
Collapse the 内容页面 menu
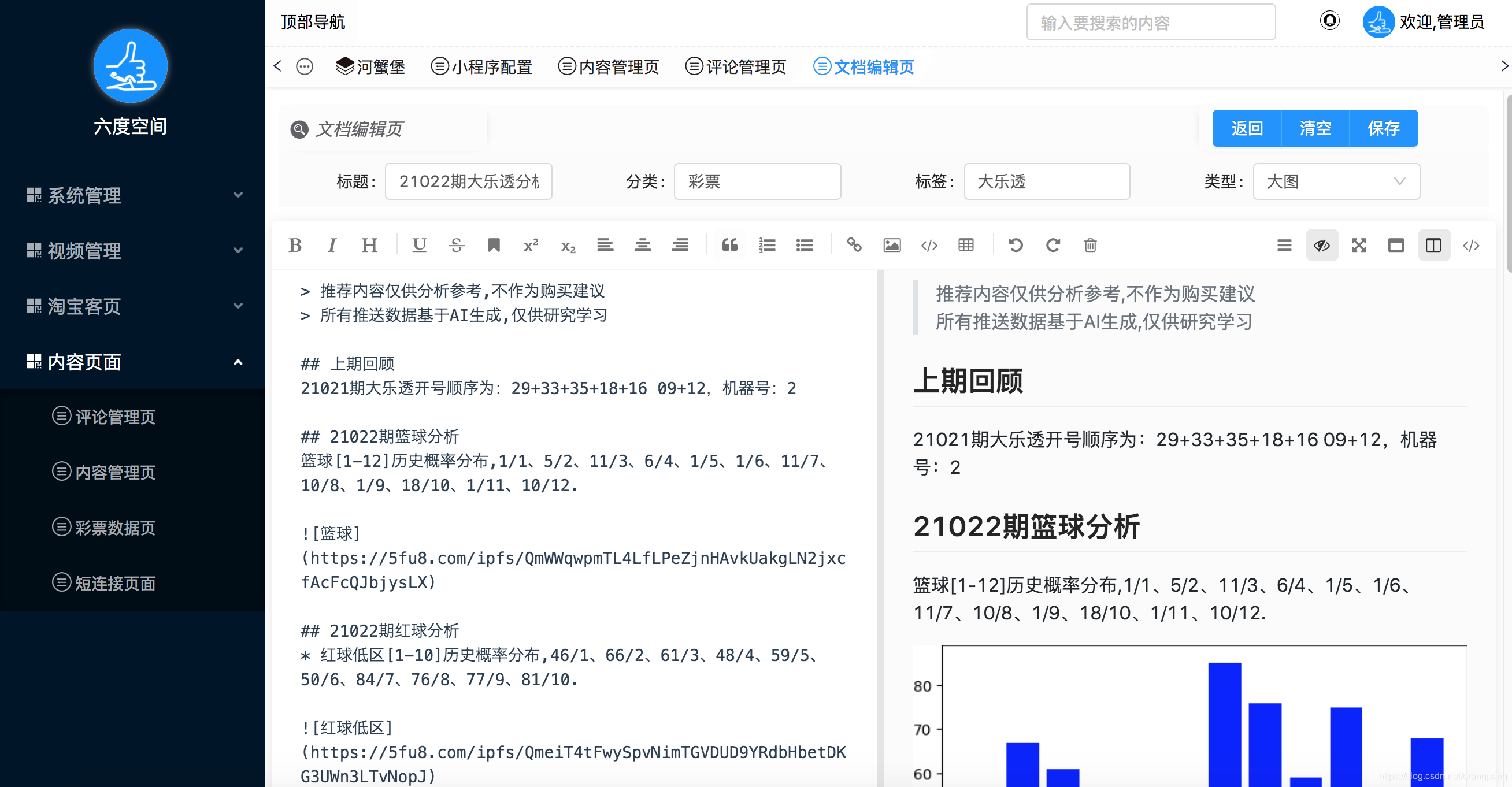132,362
